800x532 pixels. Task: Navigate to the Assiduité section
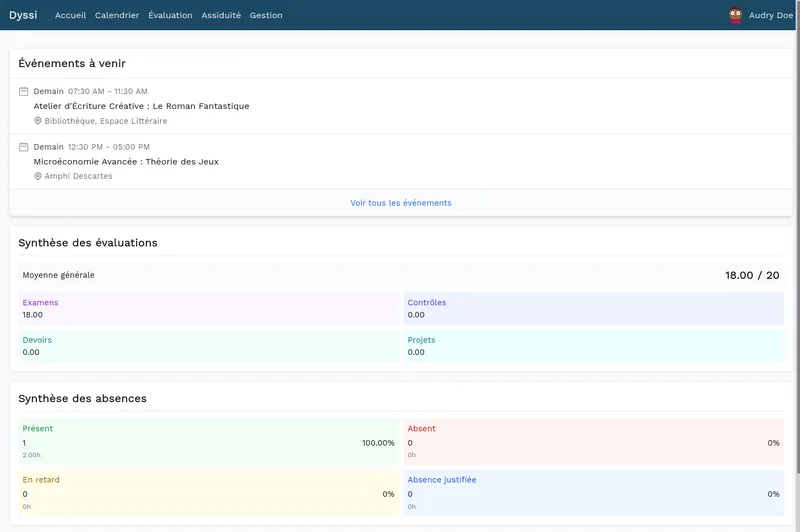click(x=221, y=15)
